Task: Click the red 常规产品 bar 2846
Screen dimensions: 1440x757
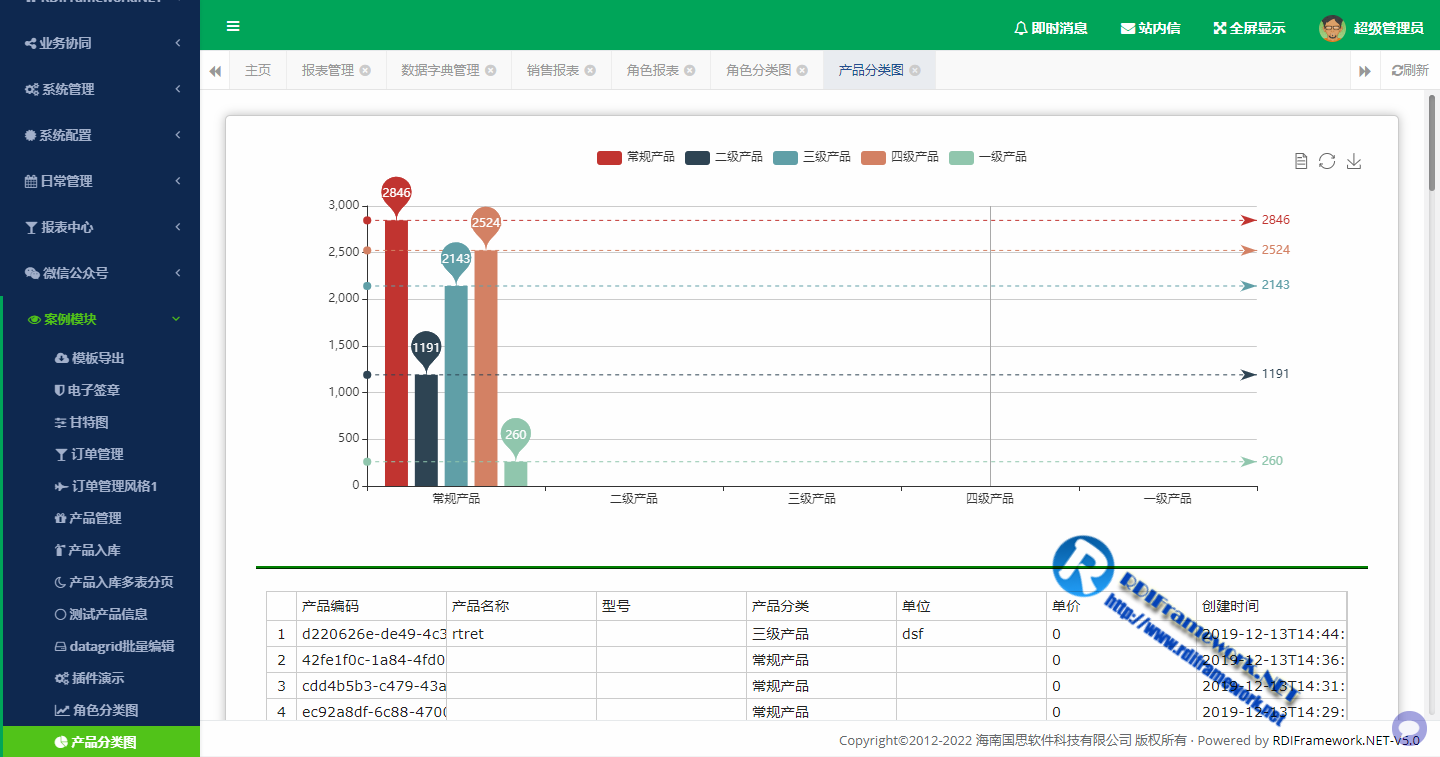Action: click(x=396, y=353)
